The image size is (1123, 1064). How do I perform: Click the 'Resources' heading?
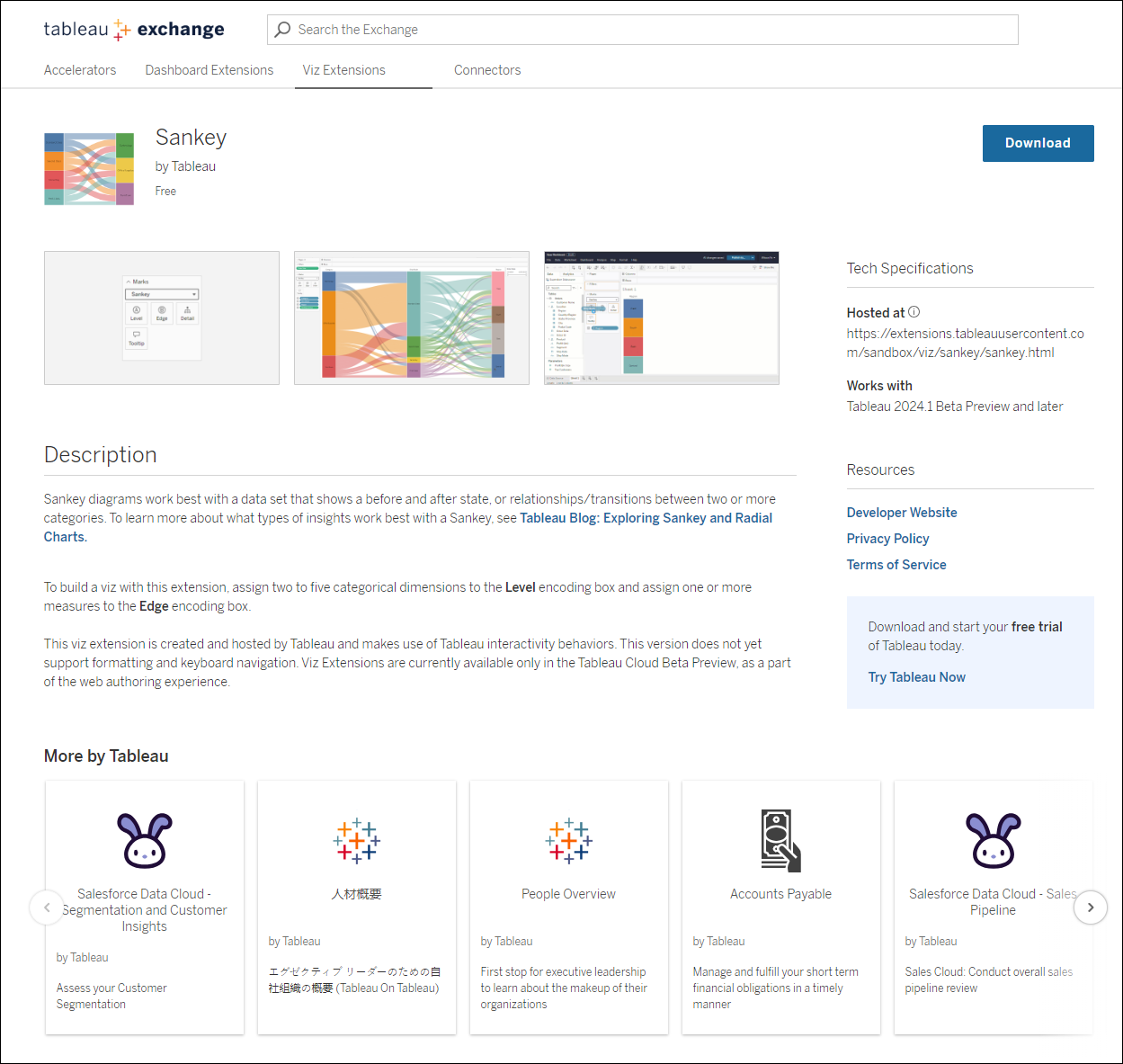[880, 469]
